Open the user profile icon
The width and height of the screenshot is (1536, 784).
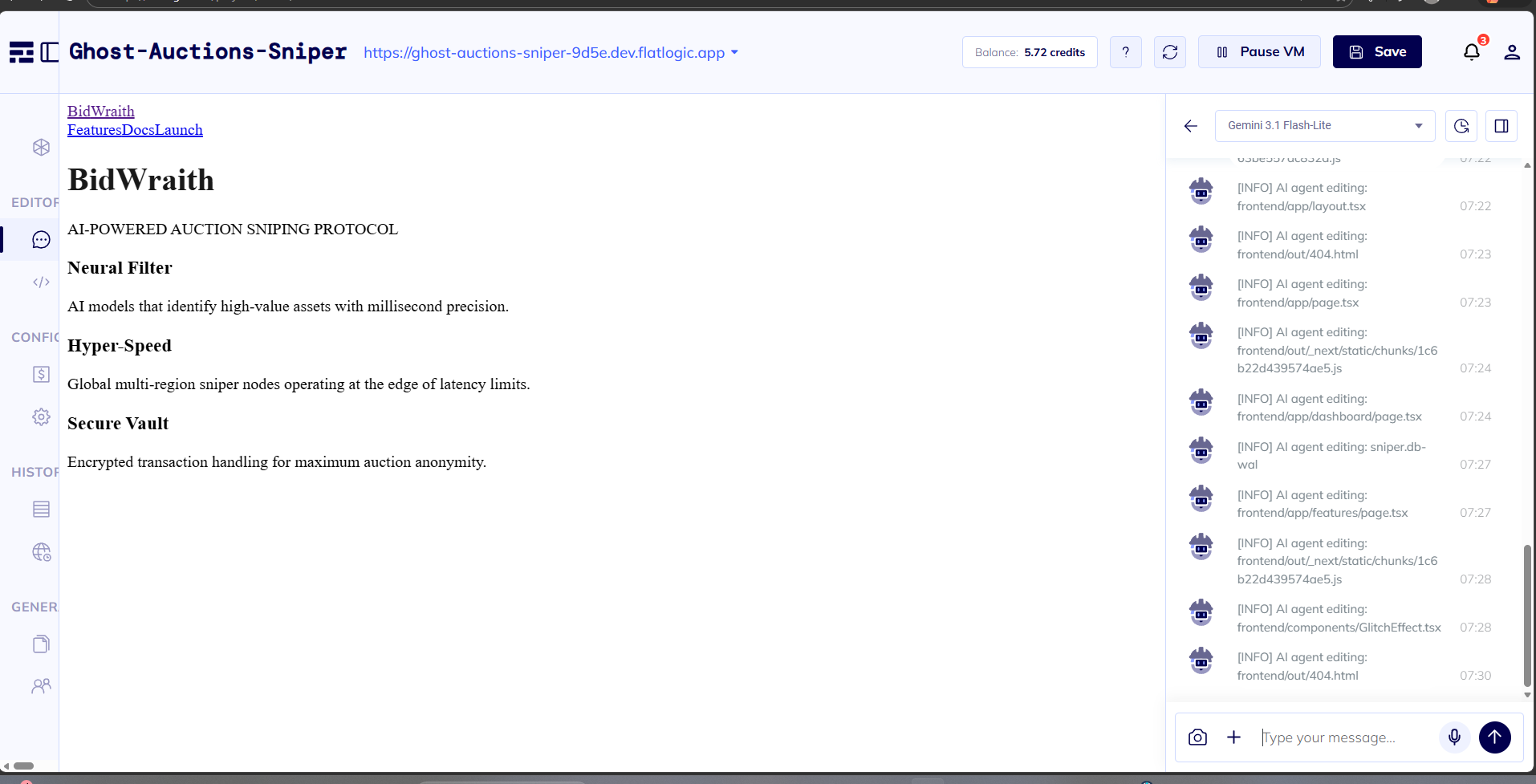[x=1512, y=52]
